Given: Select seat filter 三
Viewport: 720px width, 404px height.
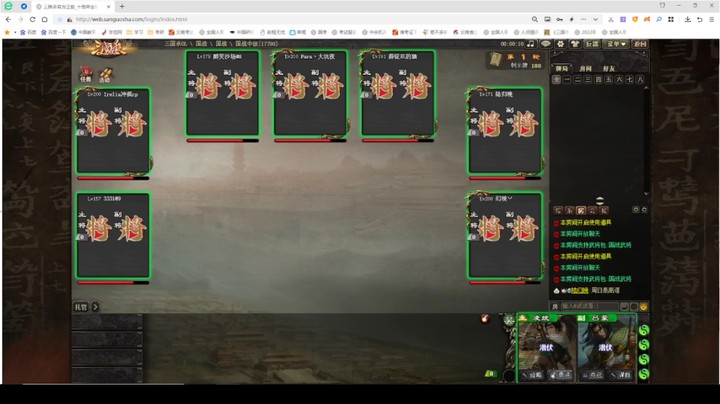Looking at the screenshot, I should pyautogui.click(x=588, y=79).
